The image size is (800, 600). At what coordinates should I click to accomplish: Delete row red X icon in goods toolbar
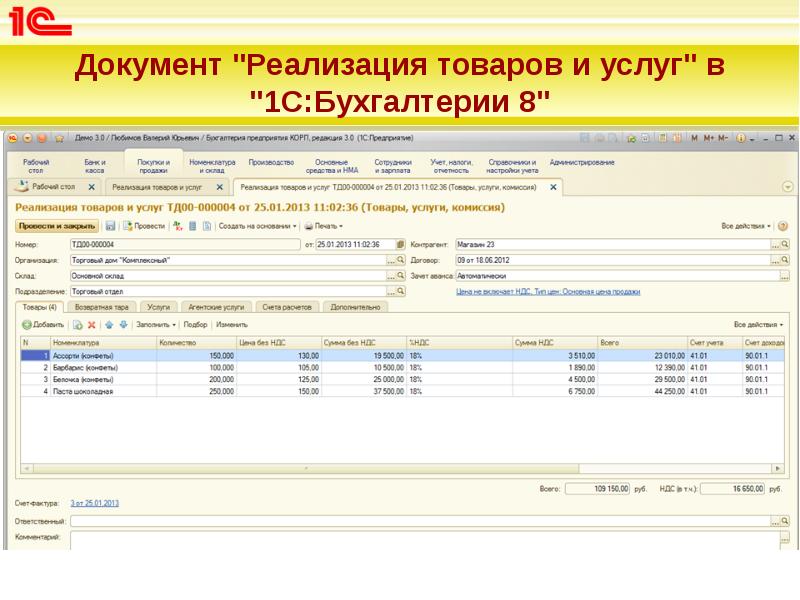(92, 324)
